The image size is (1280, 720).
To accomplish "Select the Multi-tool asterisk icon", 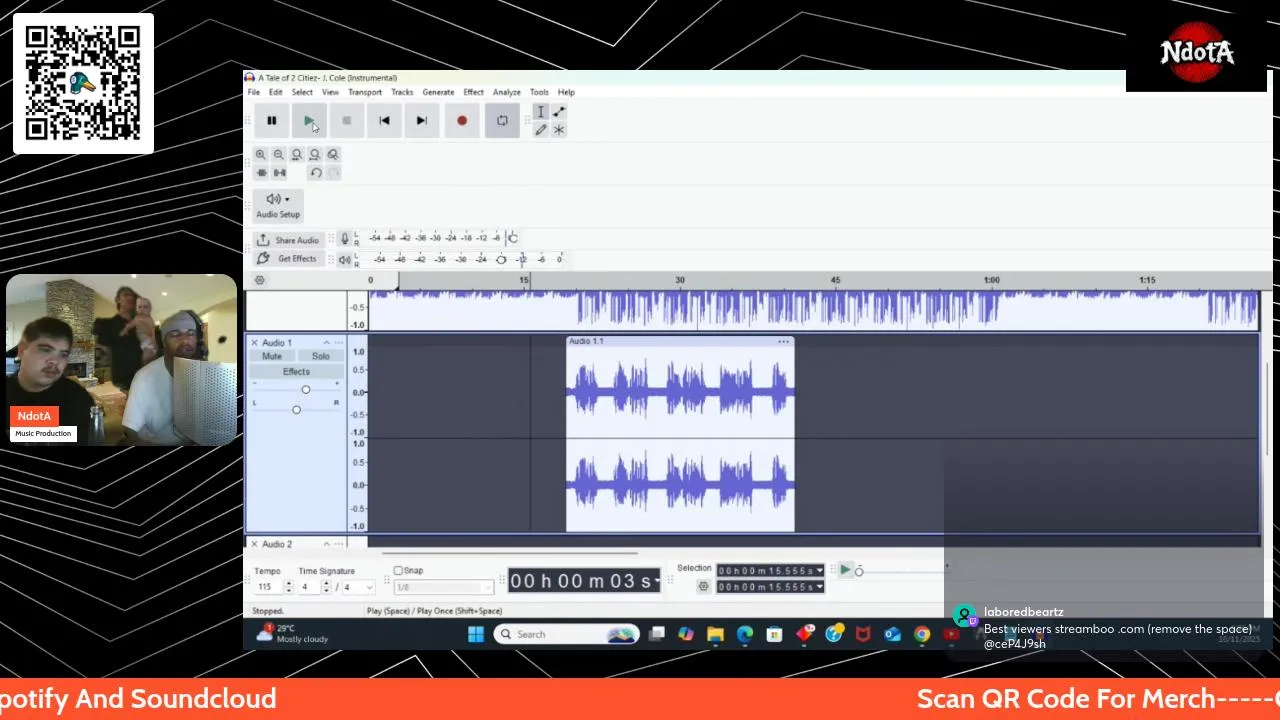I will 559,130.
